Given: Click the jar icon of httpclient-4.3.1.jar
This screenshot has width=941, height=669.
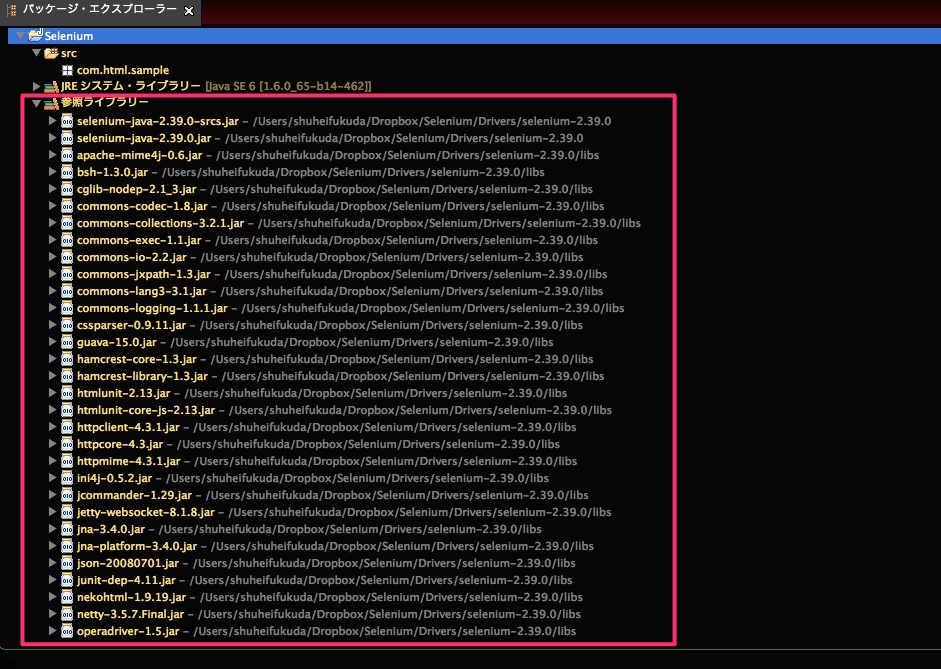Looking at the screenshot, I should [x=67, y=427].
